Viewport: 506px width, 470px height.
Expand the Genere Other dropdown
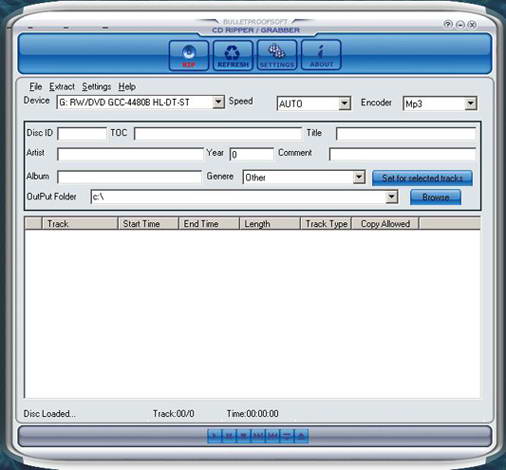tap(359, 177)
